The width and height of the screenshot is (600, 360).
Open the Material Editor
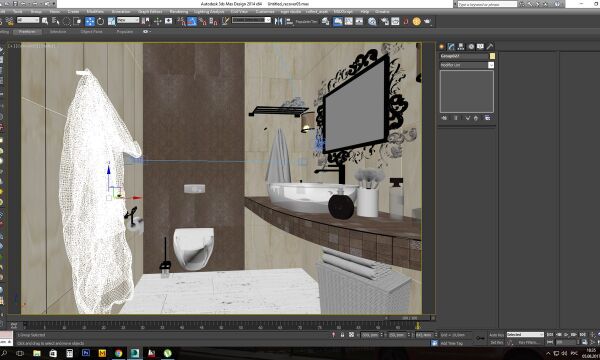(372, 21)
